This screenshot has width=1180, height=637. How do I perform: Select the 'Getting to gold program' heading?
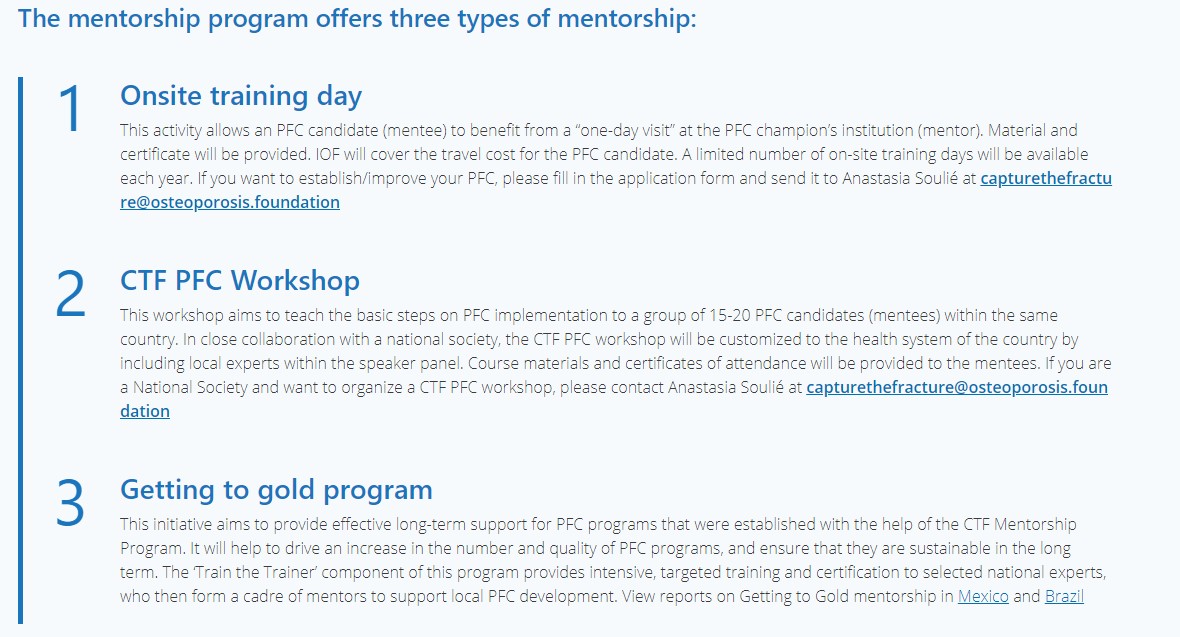pyautogui.click(x=276, y=489)
